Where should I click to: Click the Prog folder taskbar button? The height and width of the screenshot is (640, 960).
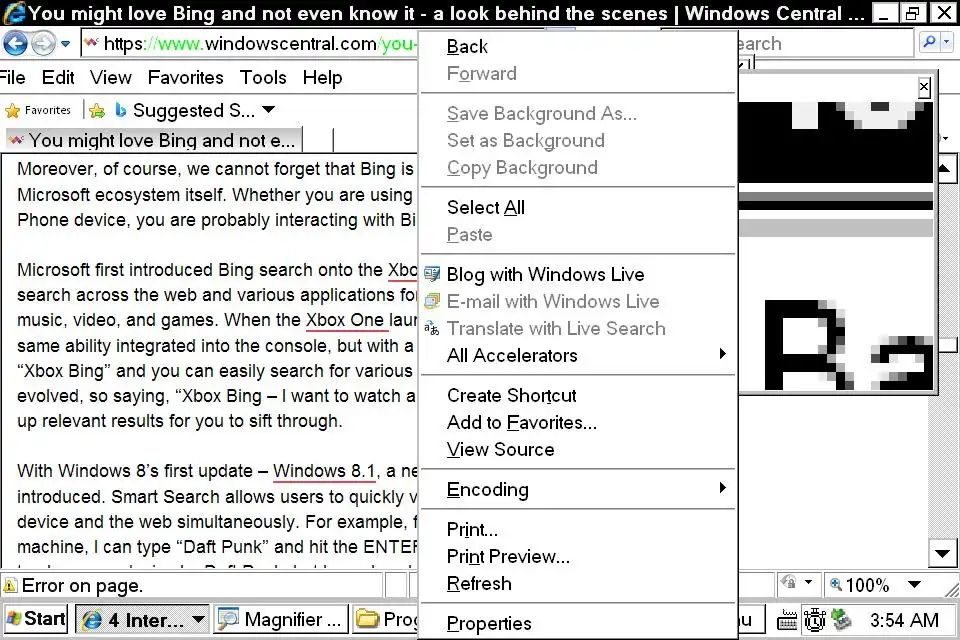(x=386, y=620)
